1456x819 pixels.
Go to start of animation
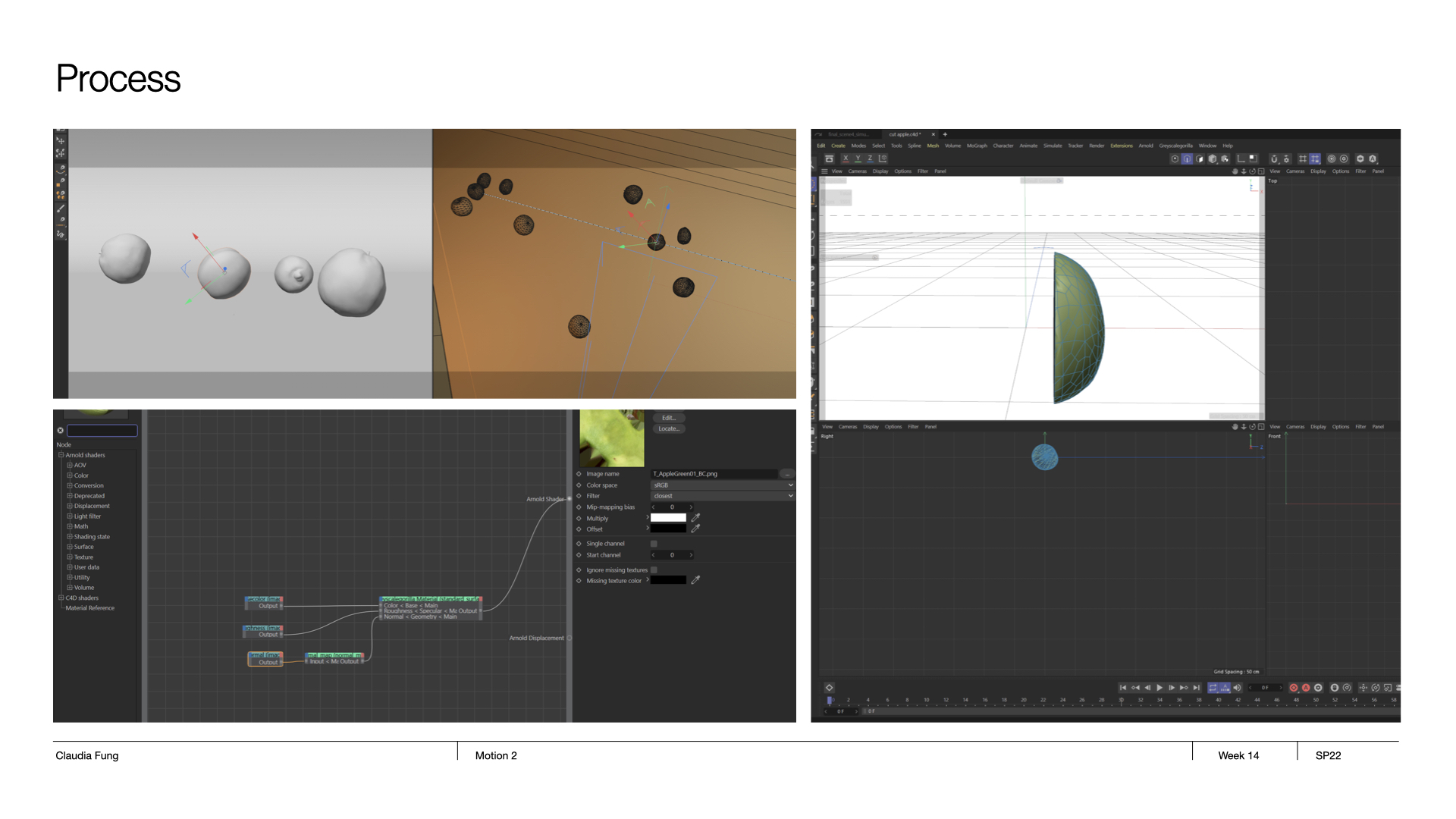pos(1123,688)
